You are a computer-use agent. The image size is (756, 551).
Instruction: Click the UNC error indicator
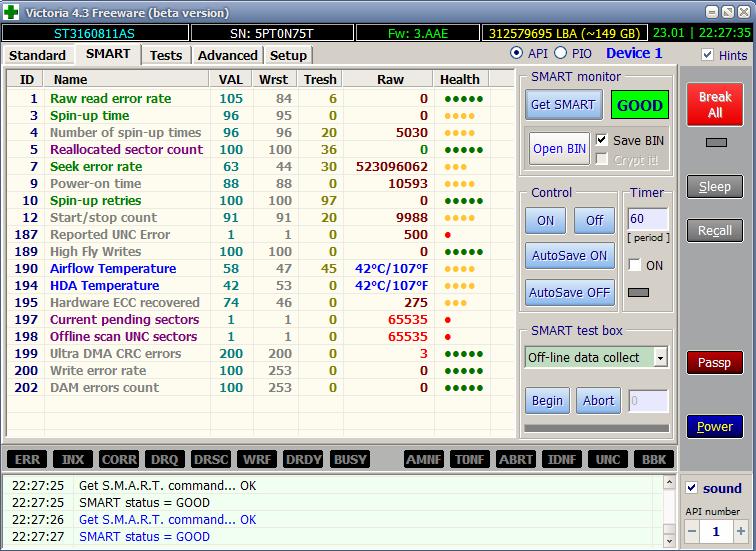(608, 459)
